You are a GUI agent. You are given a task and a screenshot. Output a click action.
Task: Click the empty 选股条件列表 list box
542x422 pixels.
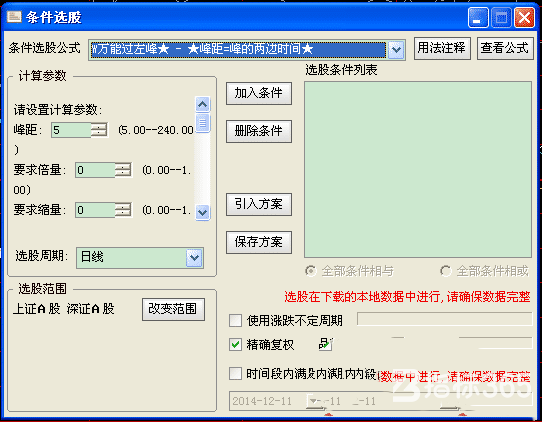click(418, 170)
